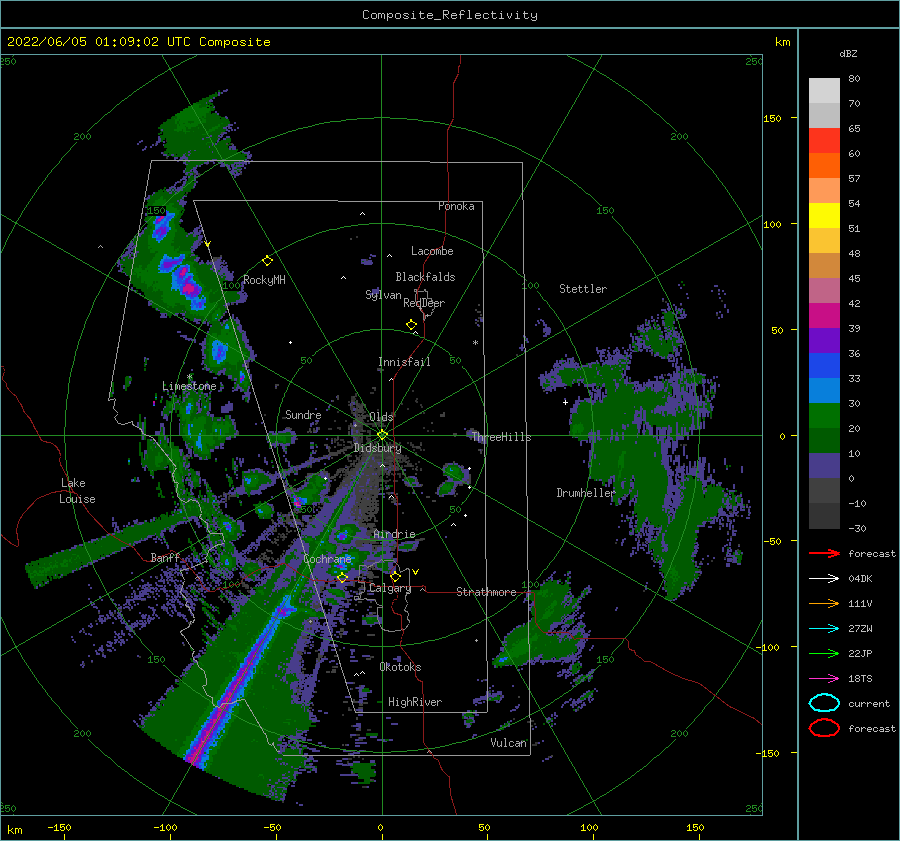Click the Limestone label

[x=189, y=386]
